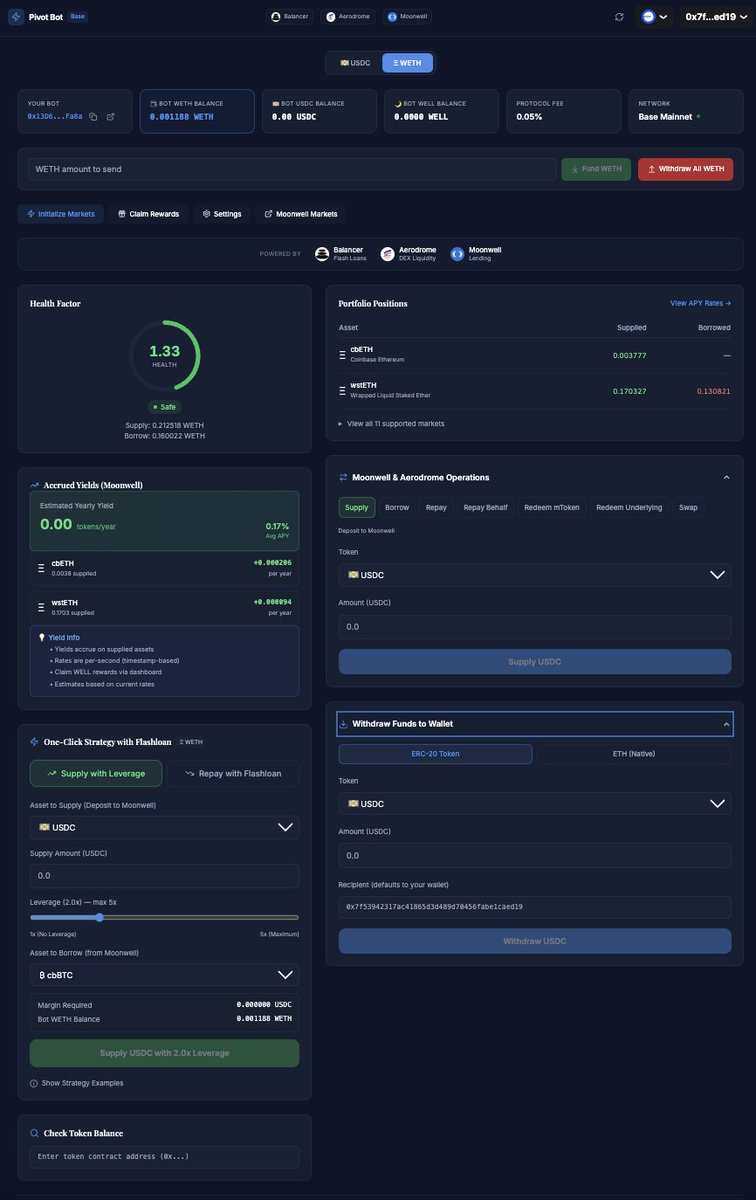Click the Base network badge next to Pivot Bot
The image size is (756, 1200).
78,17
